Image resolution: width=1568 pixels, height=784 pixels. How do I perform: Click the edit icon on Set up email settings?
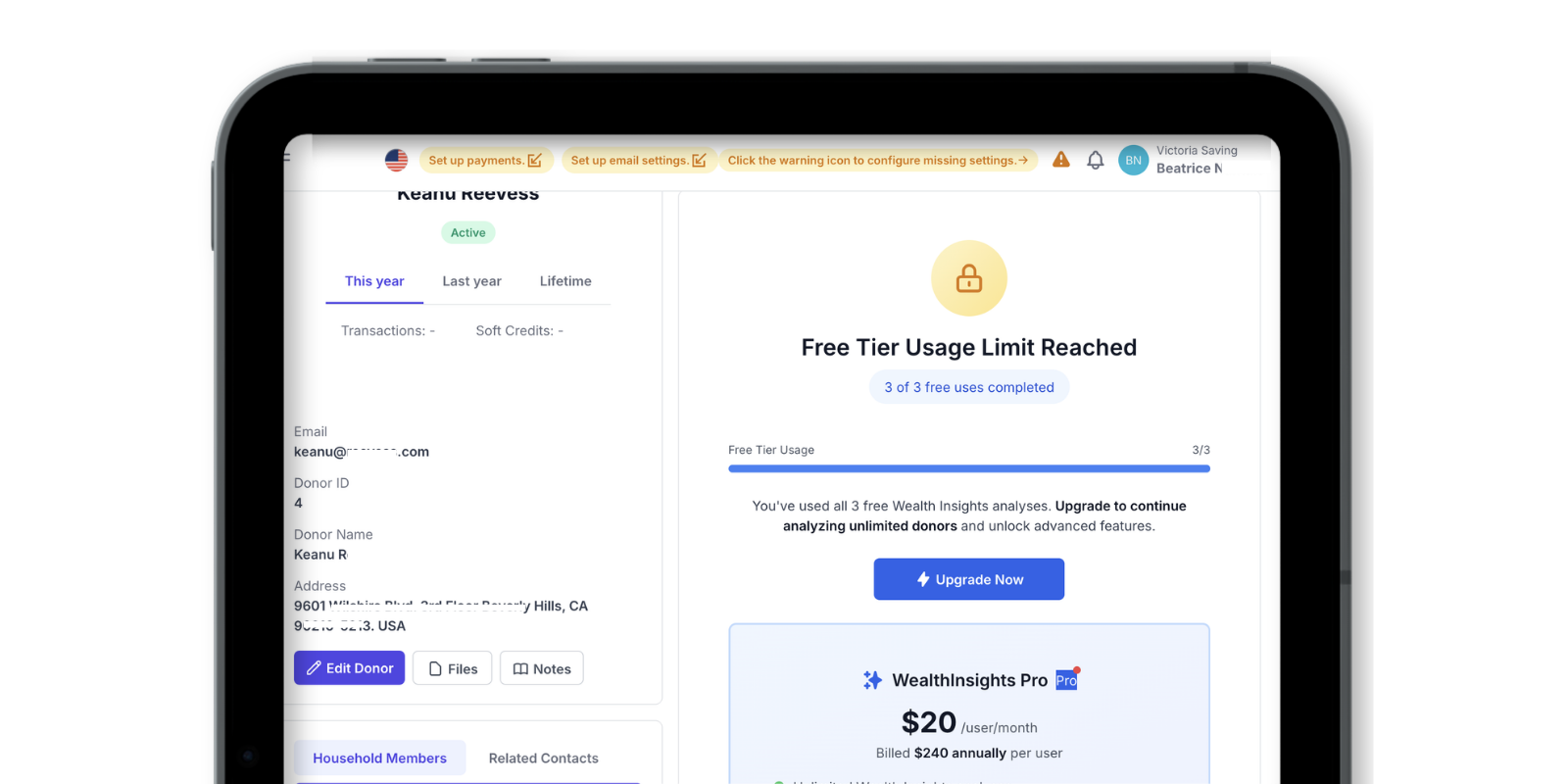point(699,161)
